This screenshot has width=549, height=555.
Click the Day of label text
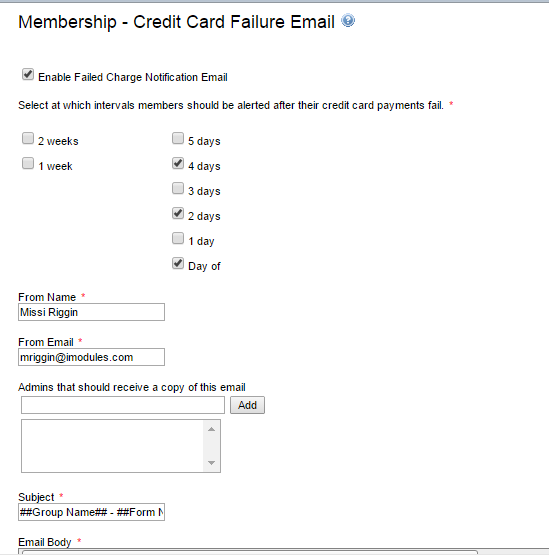click(x=204, y=266)
